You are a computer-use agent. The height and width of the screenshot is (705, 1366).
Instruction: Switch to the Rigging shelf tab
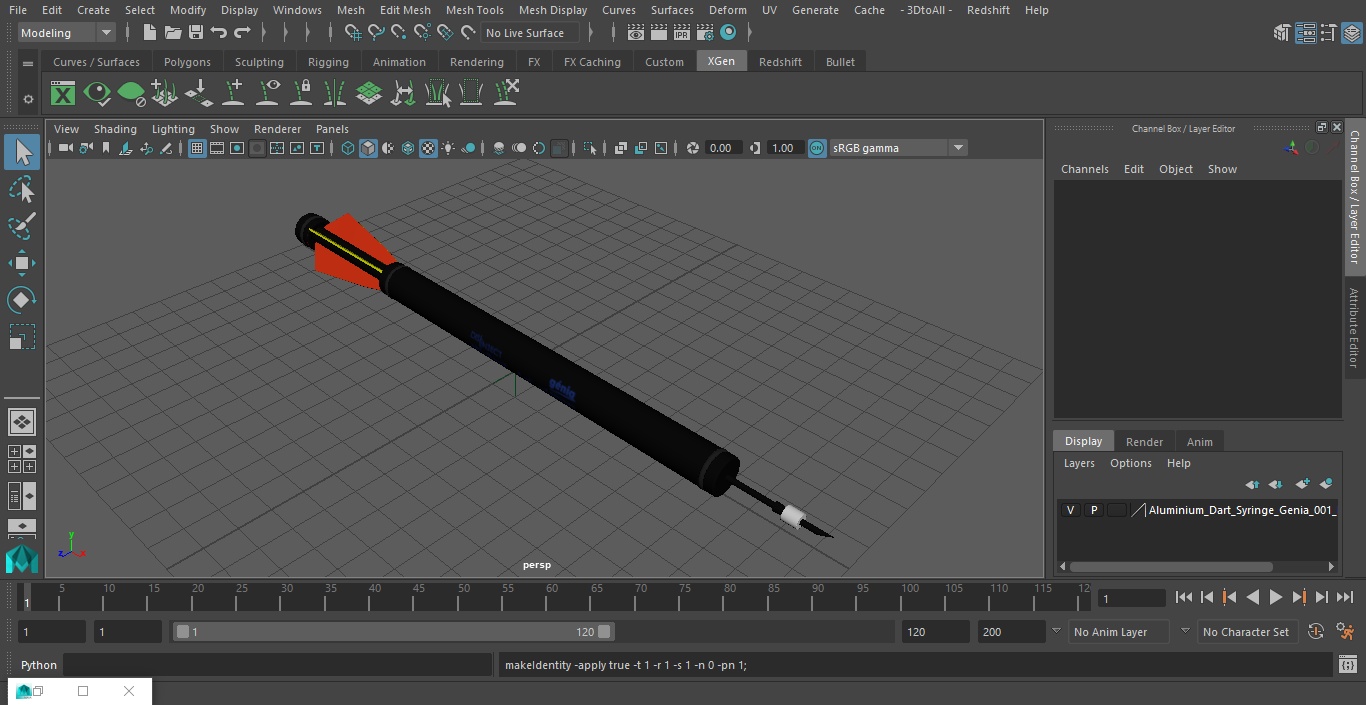pyautogui.click(x=328, y=62)
